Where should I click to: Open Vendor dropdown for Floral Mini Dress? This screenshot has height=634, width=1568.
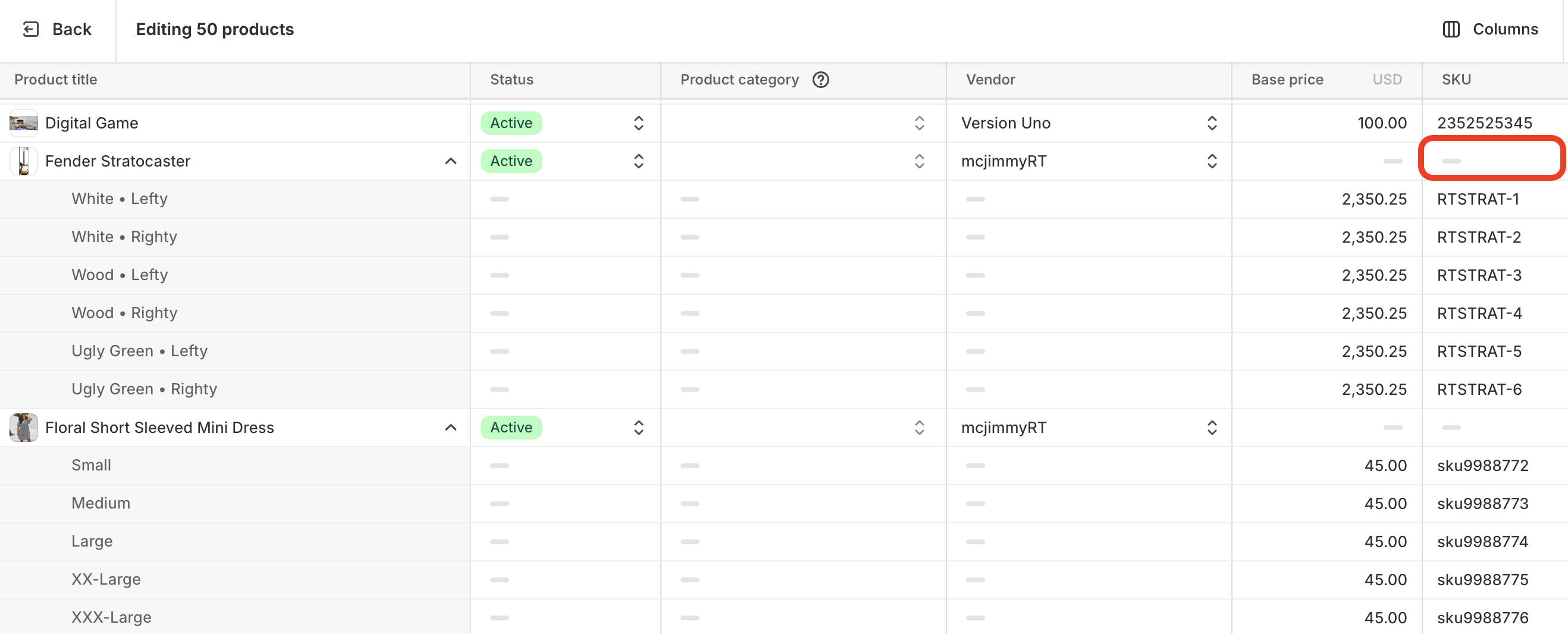pos(1211,428)
